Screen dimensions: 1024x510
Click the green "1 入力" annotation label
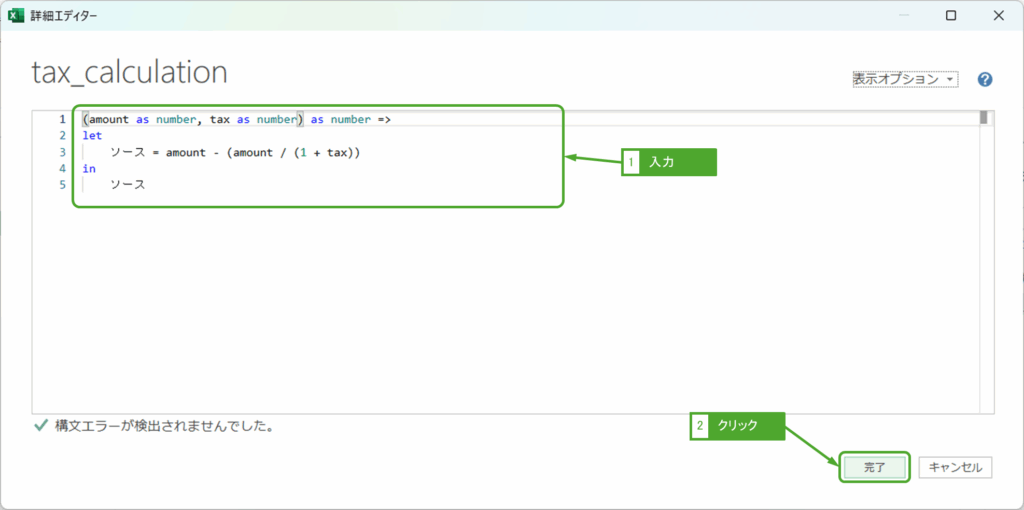click(669, 162)
